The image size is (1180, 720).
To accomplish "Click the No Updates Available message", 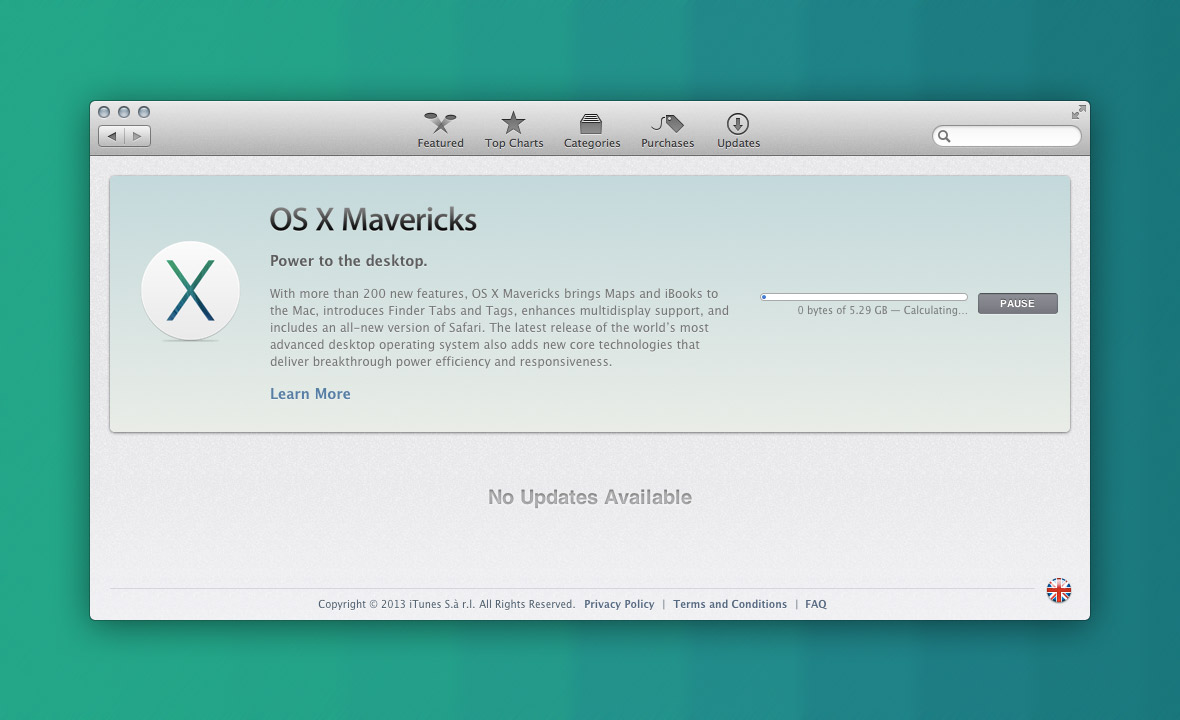I will point(590,497).
